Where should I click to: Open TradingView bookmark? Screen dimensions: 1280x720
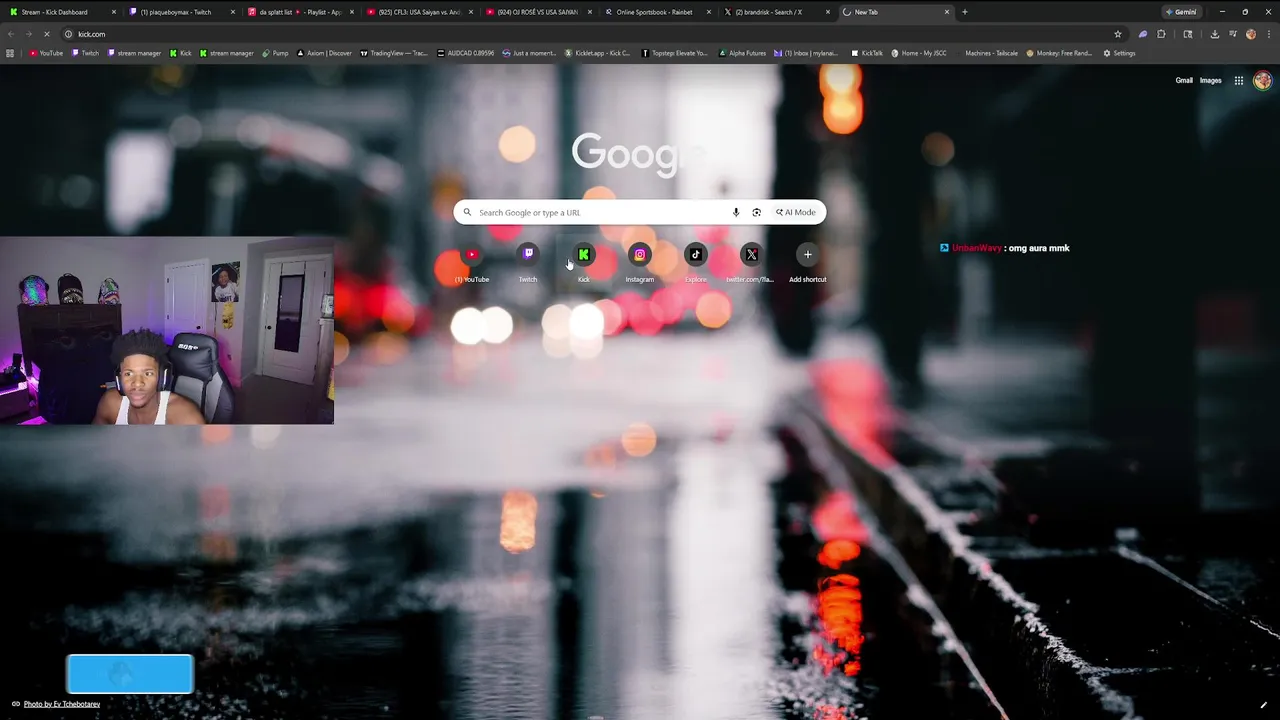tap(394, 53)
